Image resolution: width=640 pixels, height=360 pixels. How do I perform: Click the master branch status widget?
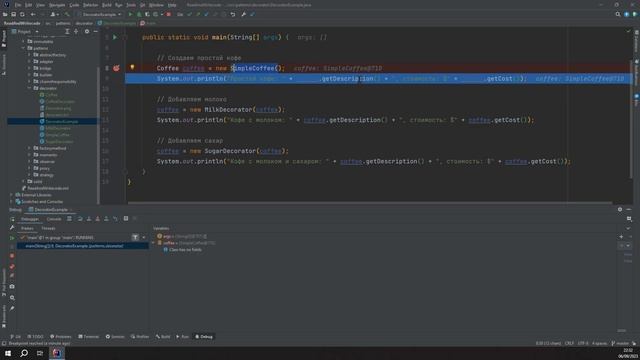point(620,343)
